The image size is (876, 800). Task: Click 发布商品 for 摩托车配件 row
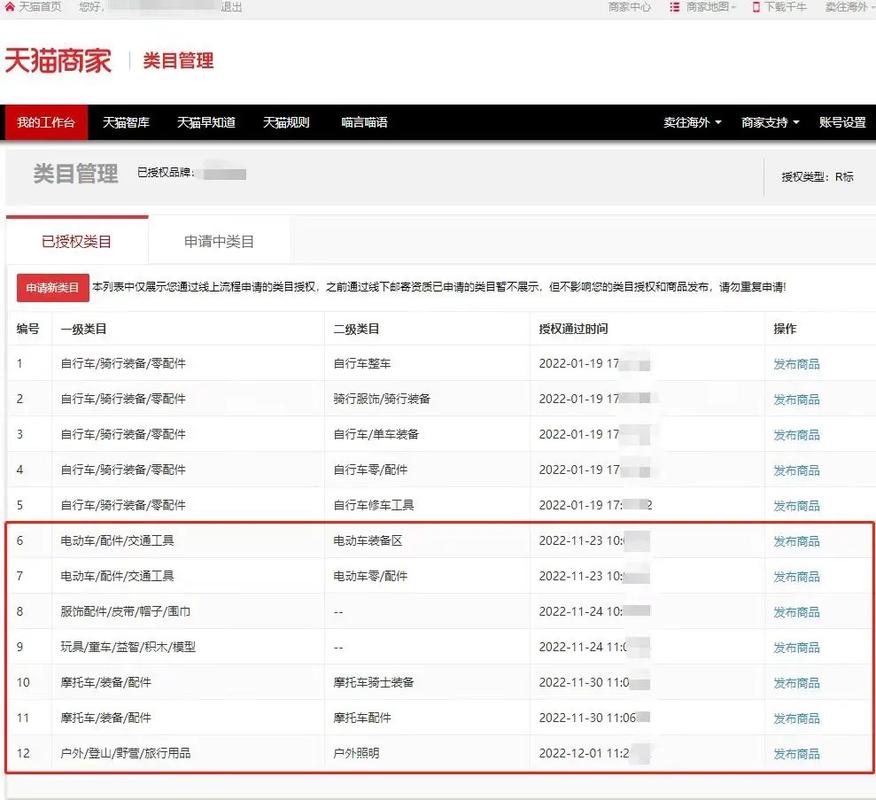[797, 718]
